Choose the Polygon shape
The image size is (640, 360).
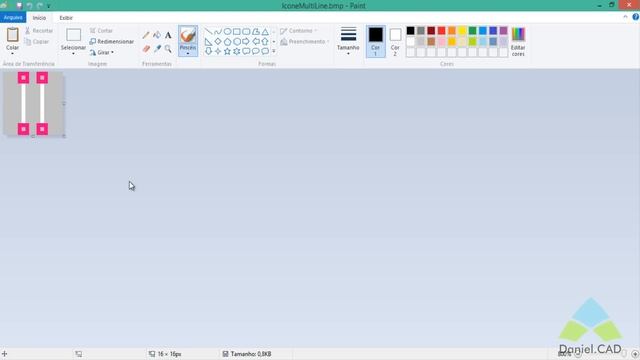(256, 31)
